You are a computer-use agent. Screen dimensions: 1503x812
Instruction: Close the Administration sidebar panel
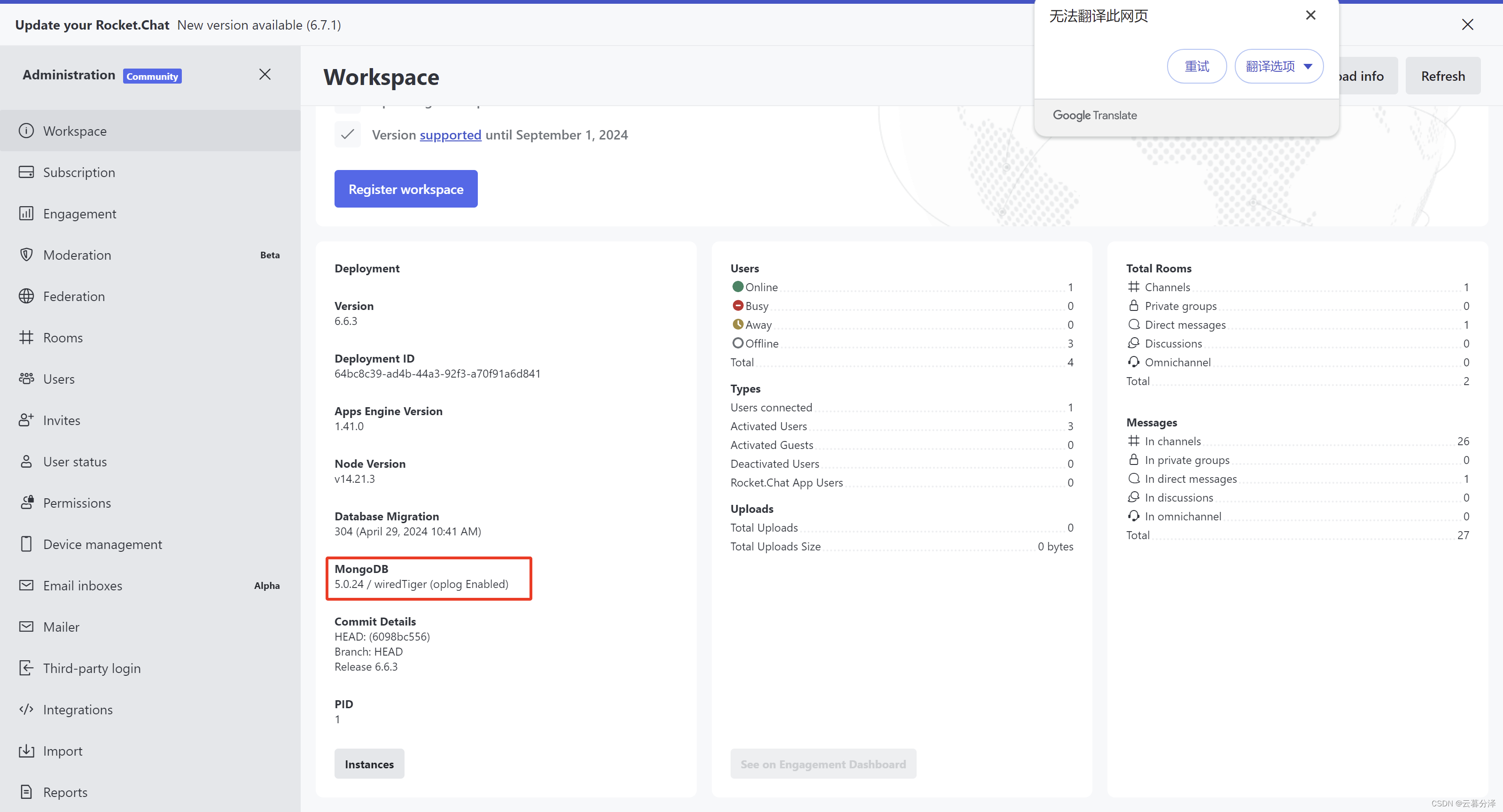coord(265,75)
